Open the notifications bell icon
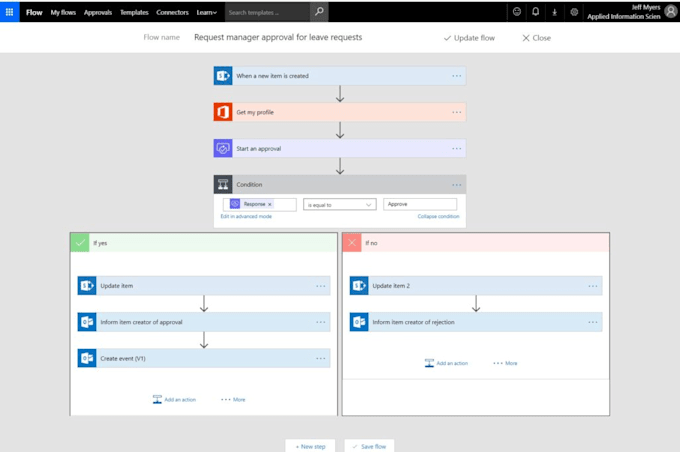 pyautogui.click(x=536, y=12)
